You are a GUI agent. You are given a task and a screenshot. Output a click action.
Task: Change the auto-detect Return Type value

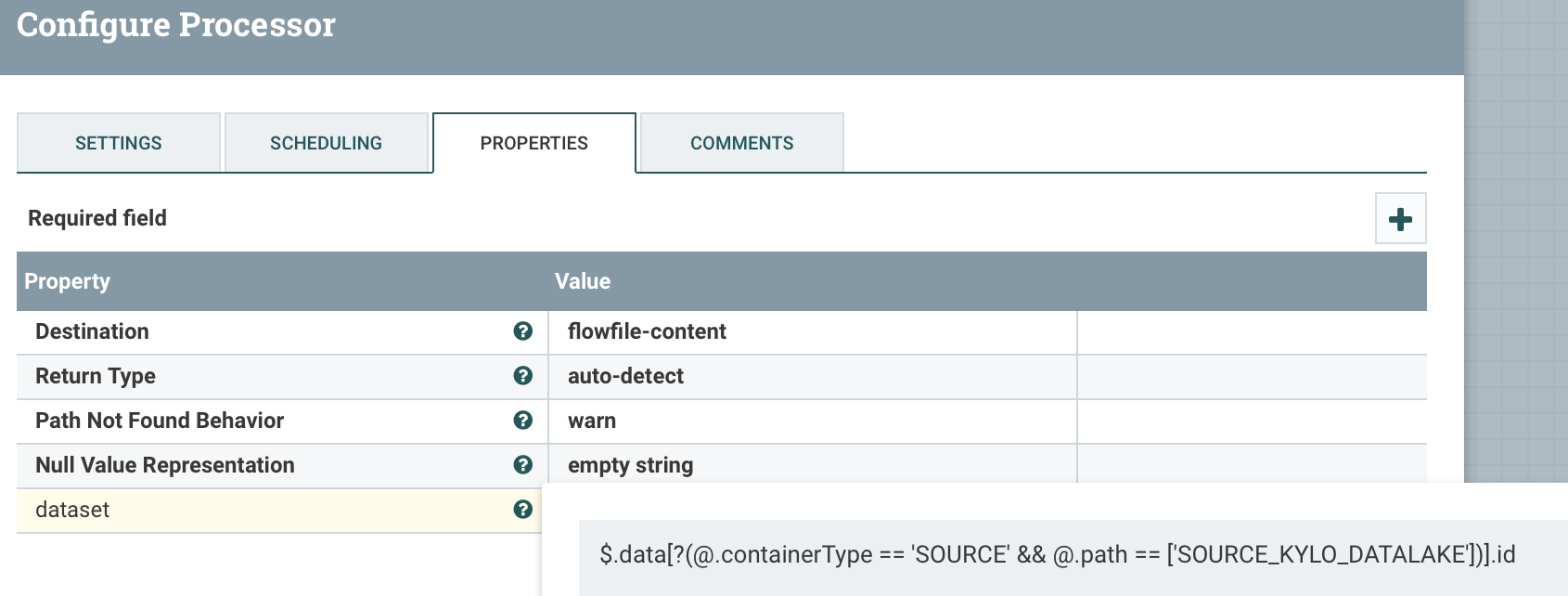[625, 376]
